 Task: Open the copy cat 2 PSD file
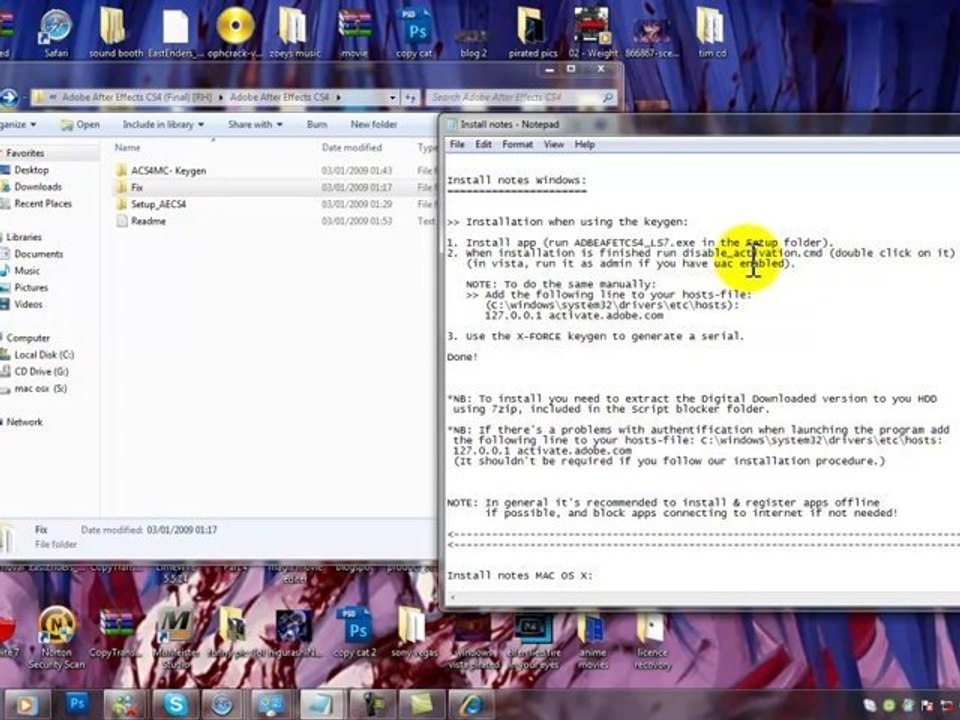click(354, 634)
